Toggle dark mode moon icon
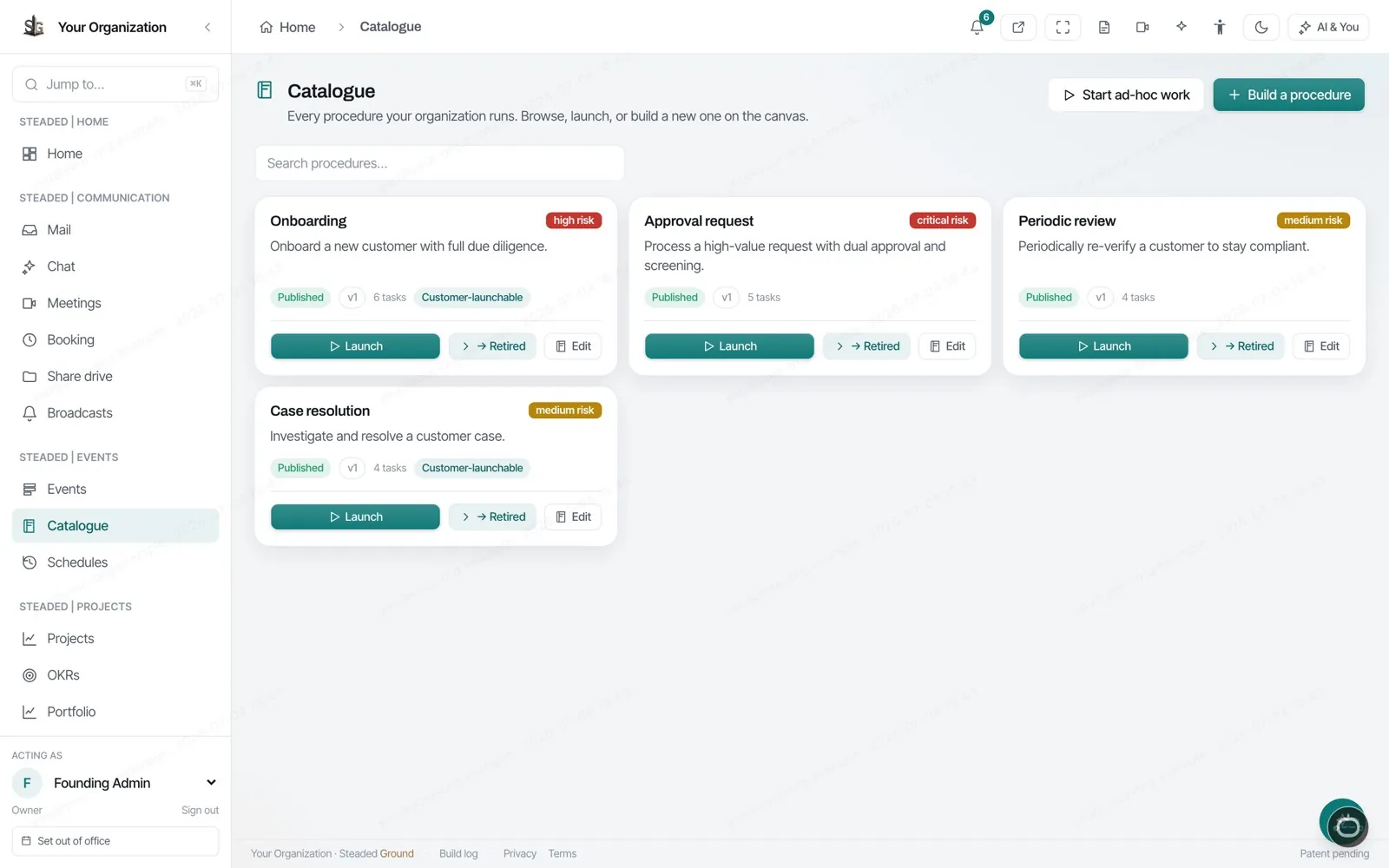 coord(1261,27)
